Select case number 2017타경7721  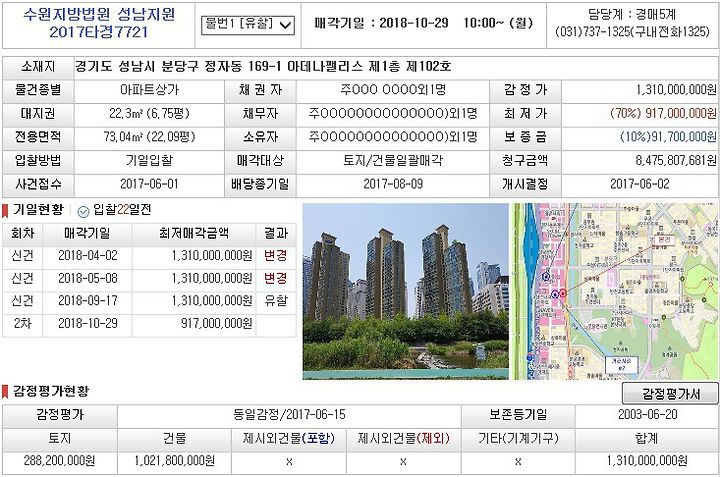coord(99,32)
